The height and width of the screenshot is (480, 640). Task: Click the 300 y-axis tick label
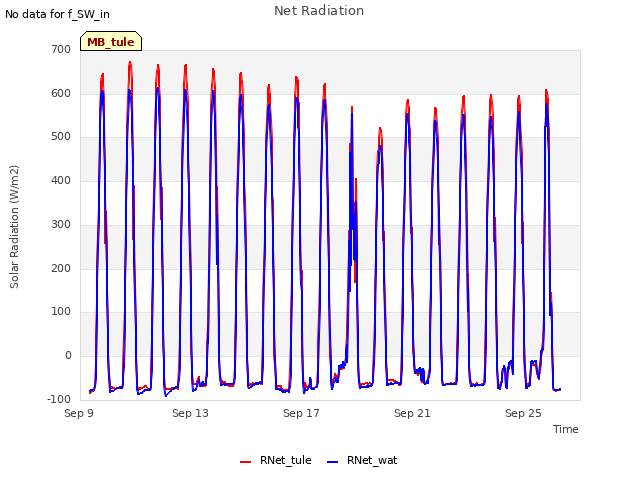[x=61, y=224]
